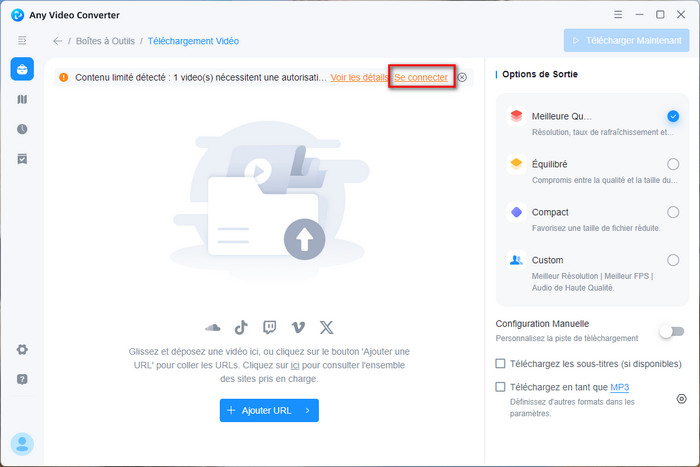Check the Téléchargez en tant que MP3 box

501,387
